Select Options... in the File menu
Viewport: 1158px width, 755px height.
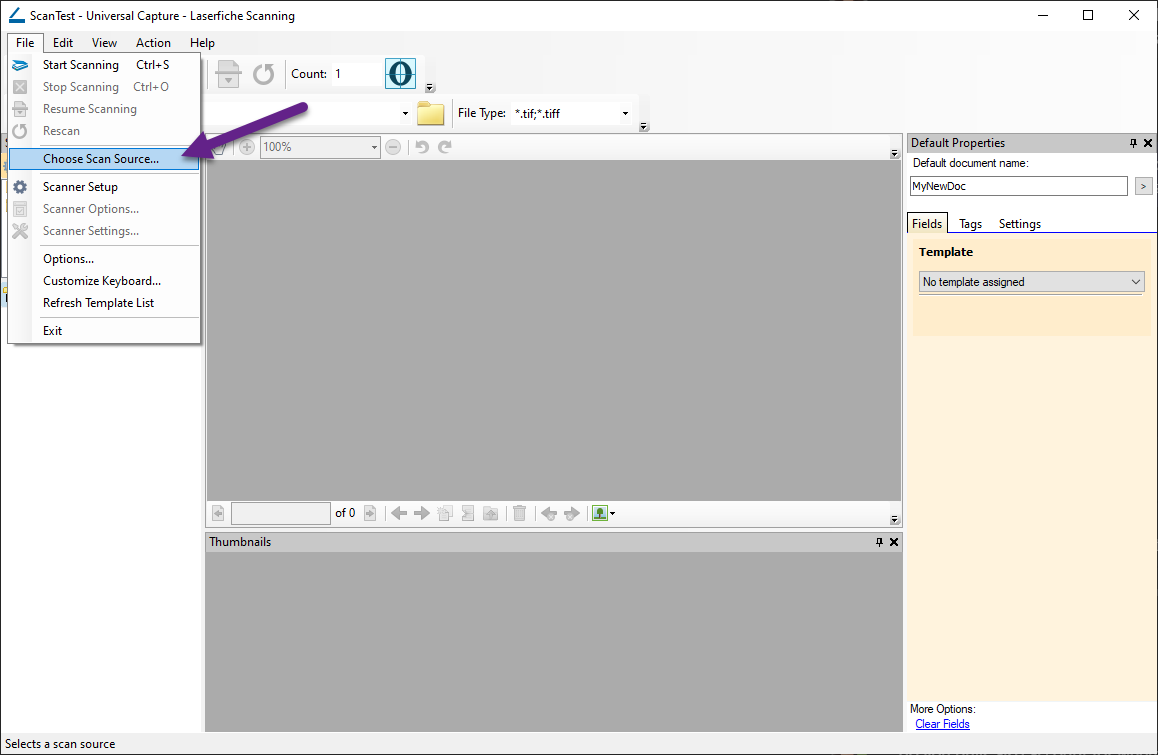[x=104, y=259]
